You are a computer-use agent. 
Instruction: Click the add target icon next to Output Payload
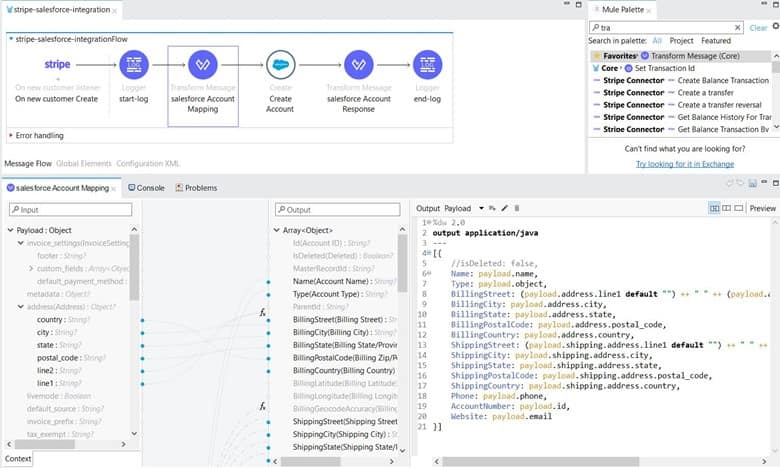[x=492, y=208]
